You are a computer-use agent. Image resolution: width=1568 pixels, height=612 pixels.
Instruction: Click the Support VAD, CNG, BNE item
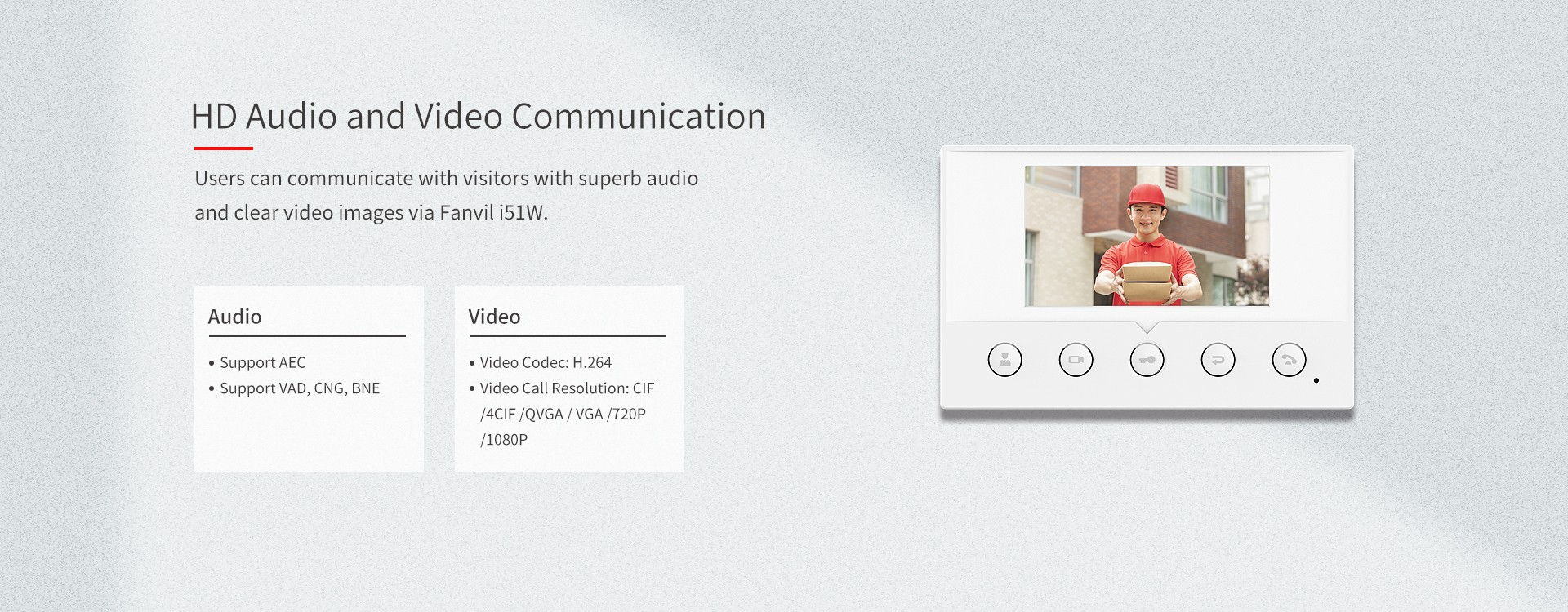(x=294, y=388)
